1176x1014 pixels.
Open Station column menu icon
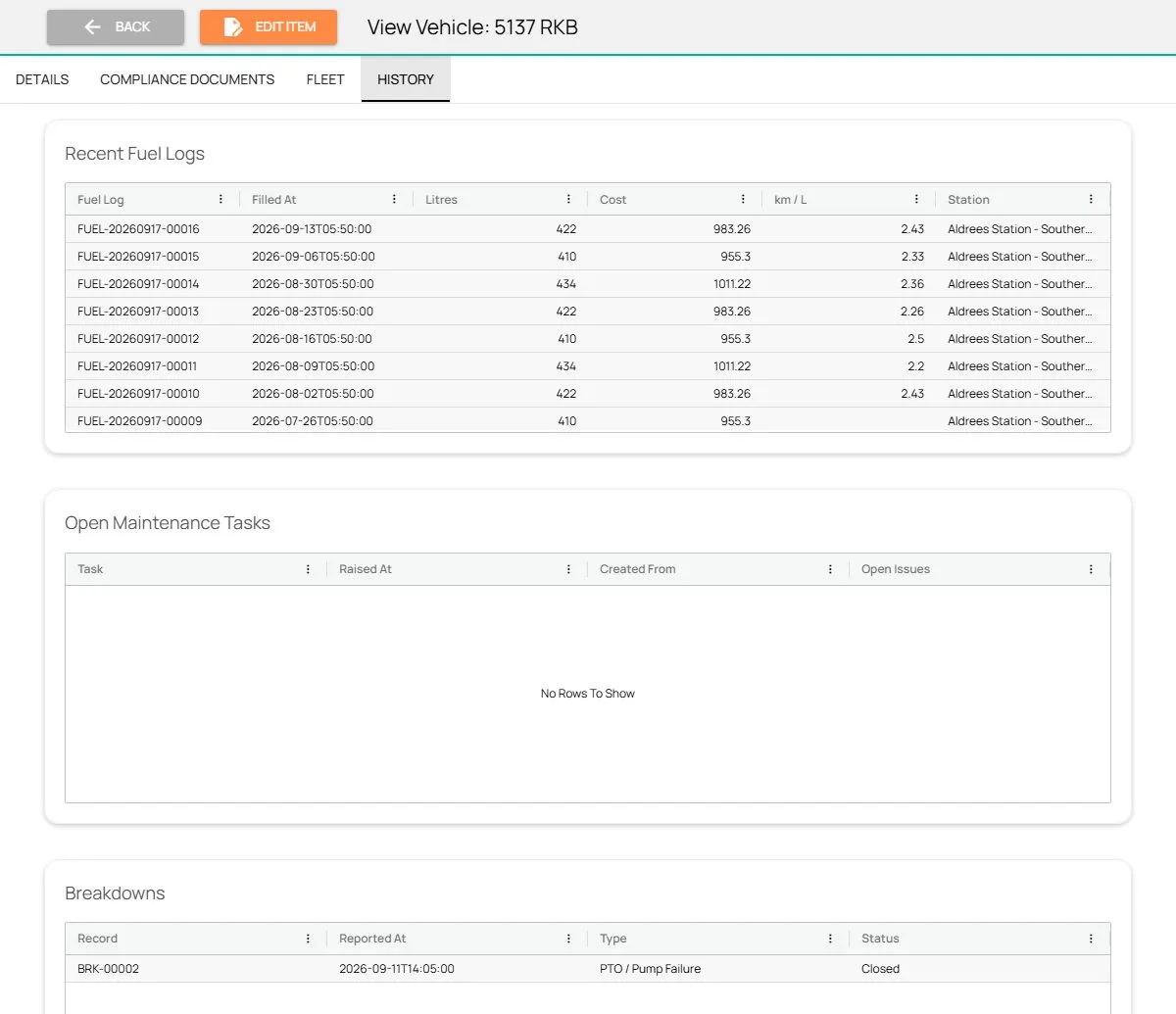(x=1091, y=199)
